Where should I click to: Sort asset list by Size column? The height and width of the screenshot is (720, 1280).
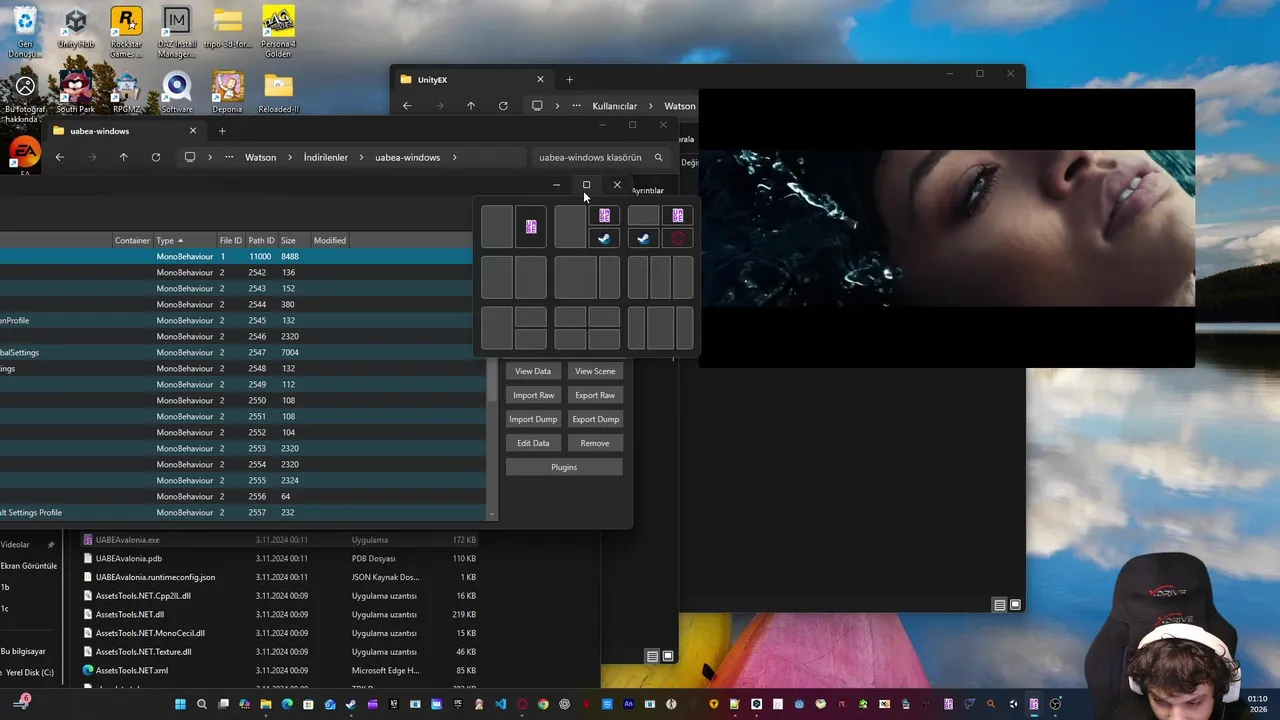pyautogui.click(x=288, y=240)
